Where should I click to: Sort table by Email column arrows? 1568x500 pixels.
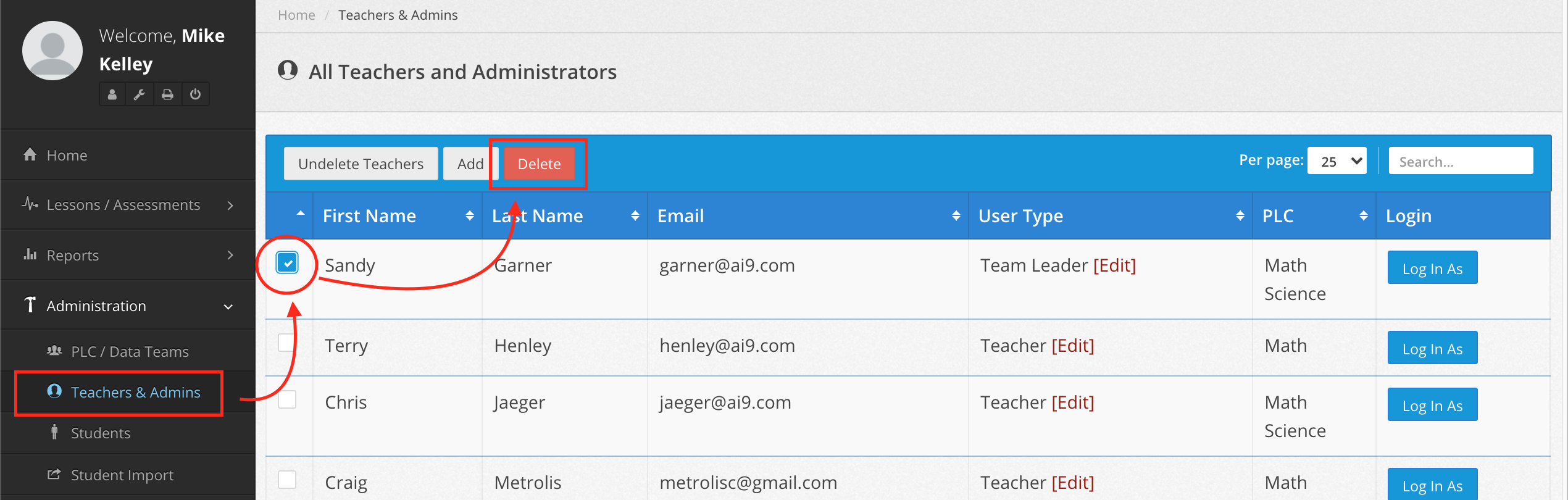point(956,215)
